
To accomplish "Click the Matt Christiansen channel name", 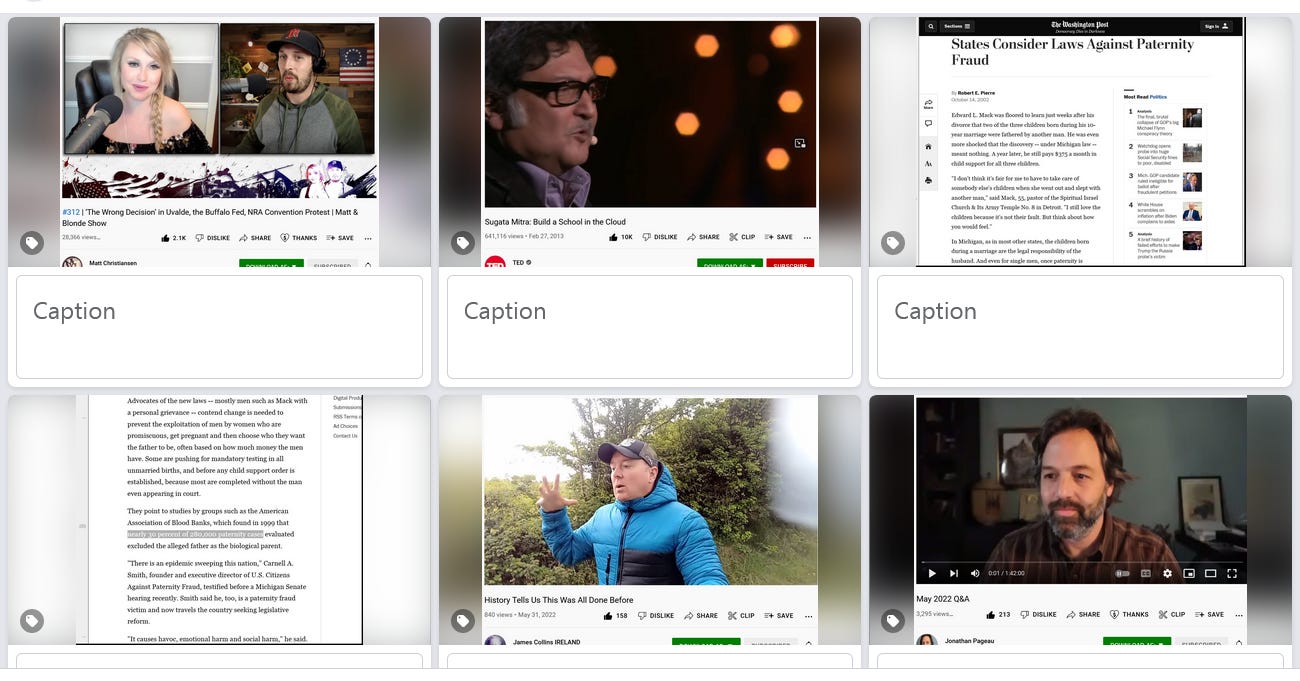I will coord(113,263).
